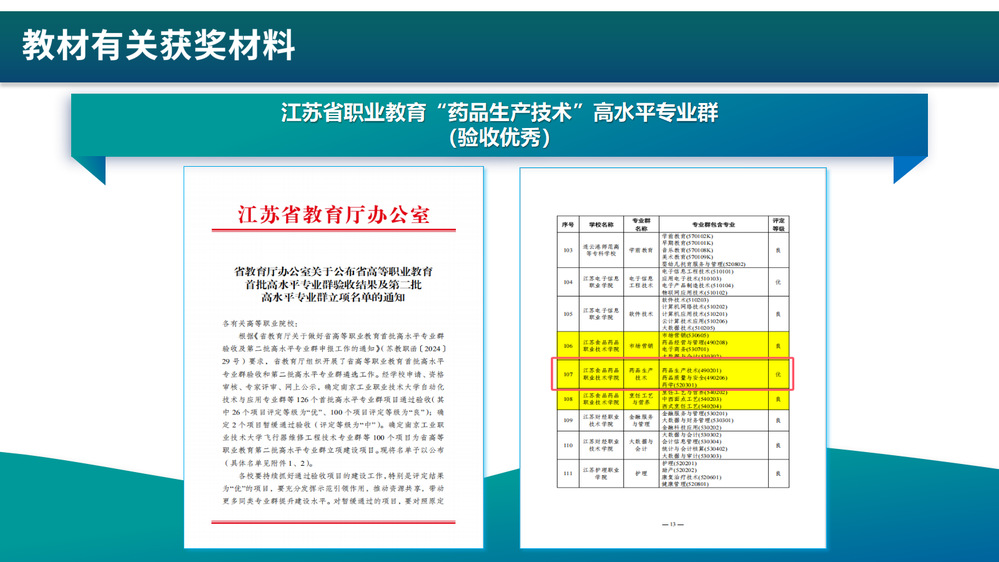Viewport: 999px width, 562px height.
Task: Click the slide title 教材有关获奖材料
Action: [159, 45]
